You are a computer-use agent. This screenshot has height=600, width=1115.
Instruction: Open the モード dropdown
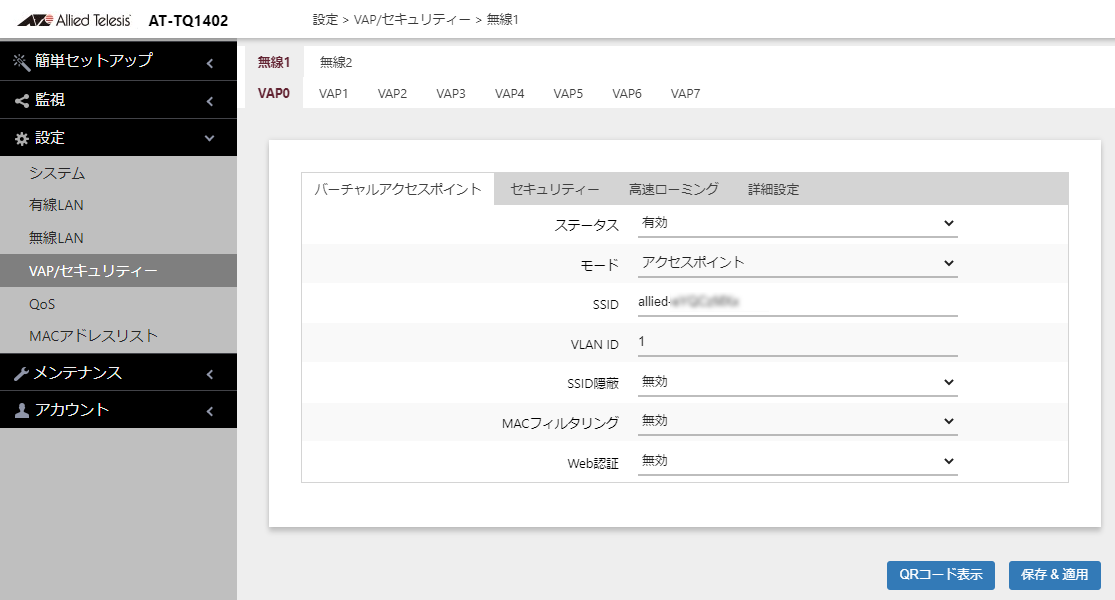coord(798,263)
